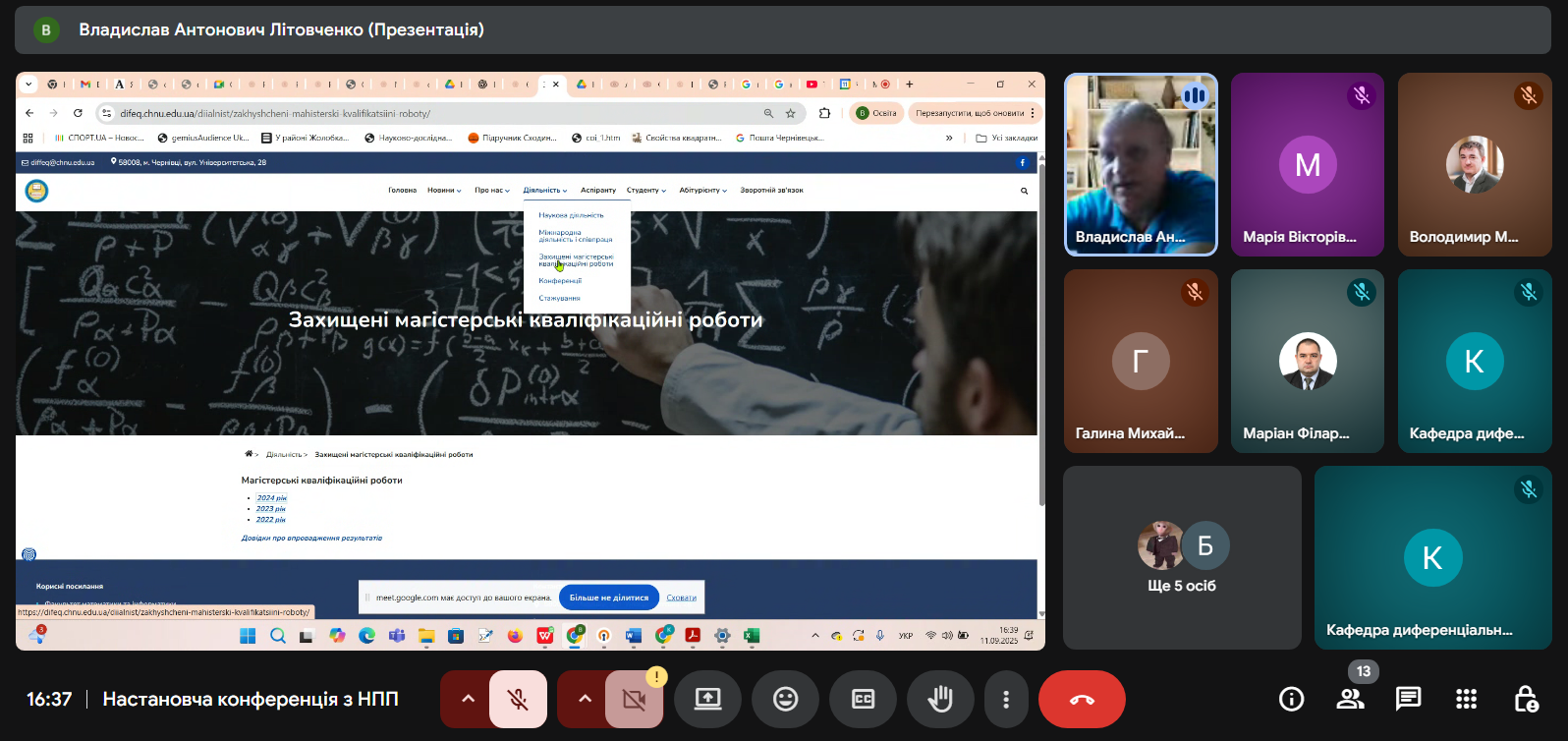Open the Ще 5 осіб overflow tile
Screen dimensions: 1568x741
point(1182,557)
